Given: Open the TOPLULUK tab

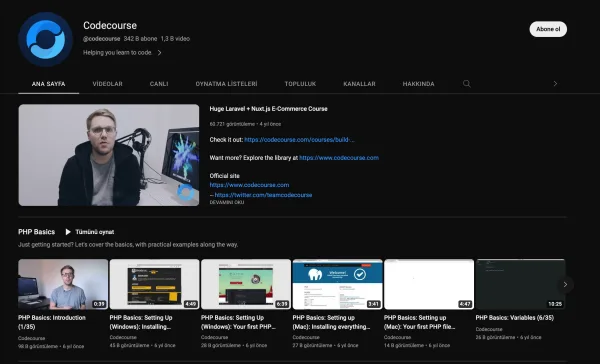Looking at the screenshot, I should pos(300,84).
